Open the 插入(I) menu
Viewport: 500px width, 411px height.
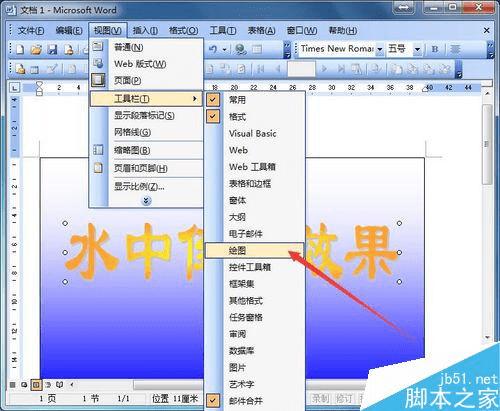pos(145,31)
